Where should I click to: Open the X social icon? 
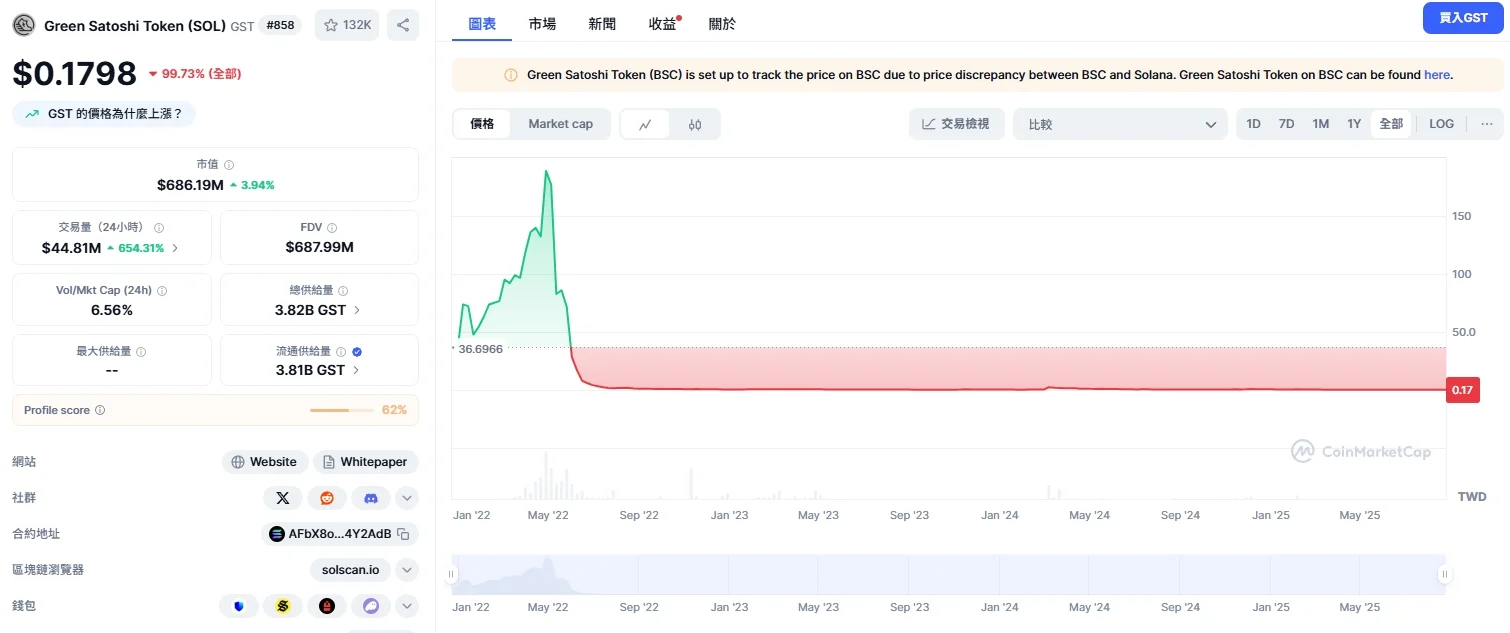pos(283,497)
